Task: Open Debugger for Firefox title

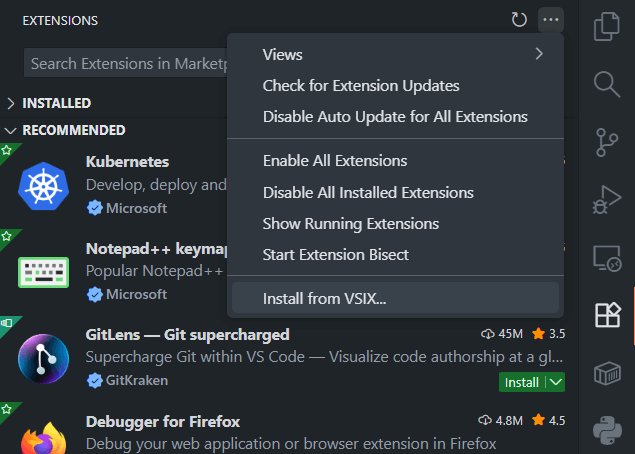Action: (163, 422)
